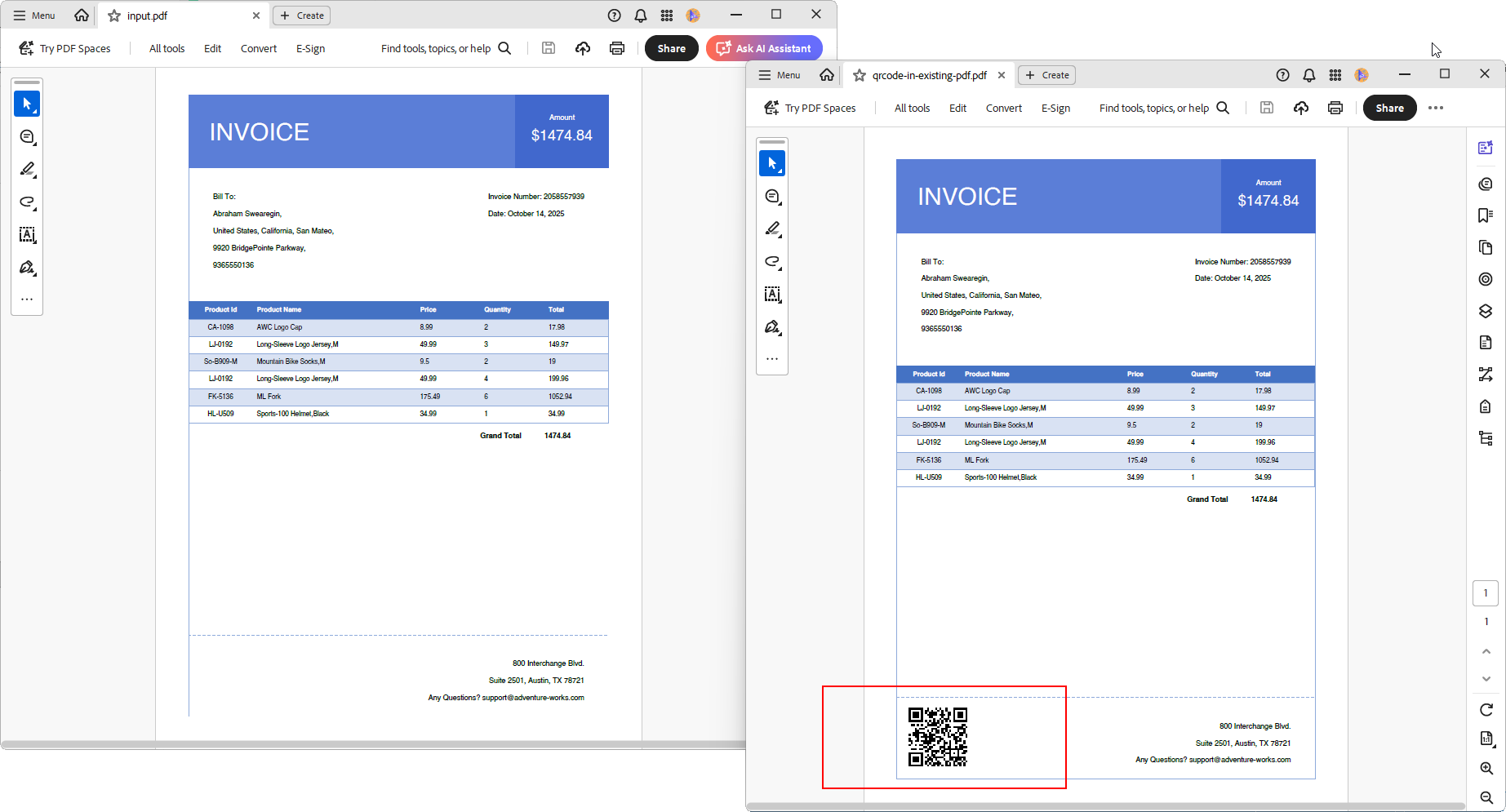Image resolution: width=1506 pixels, height=812 pixels.
Task: Click the QR code in the invoice
Action: (938, 737)
